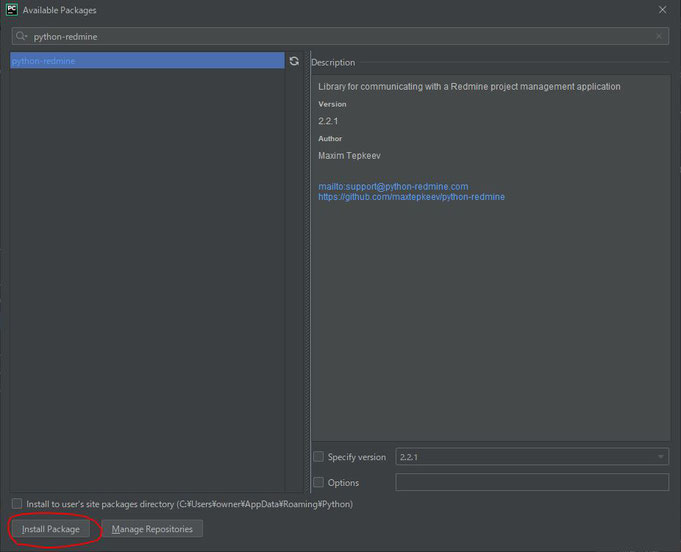Close the Available Packages dialog

tap(662, 10)
